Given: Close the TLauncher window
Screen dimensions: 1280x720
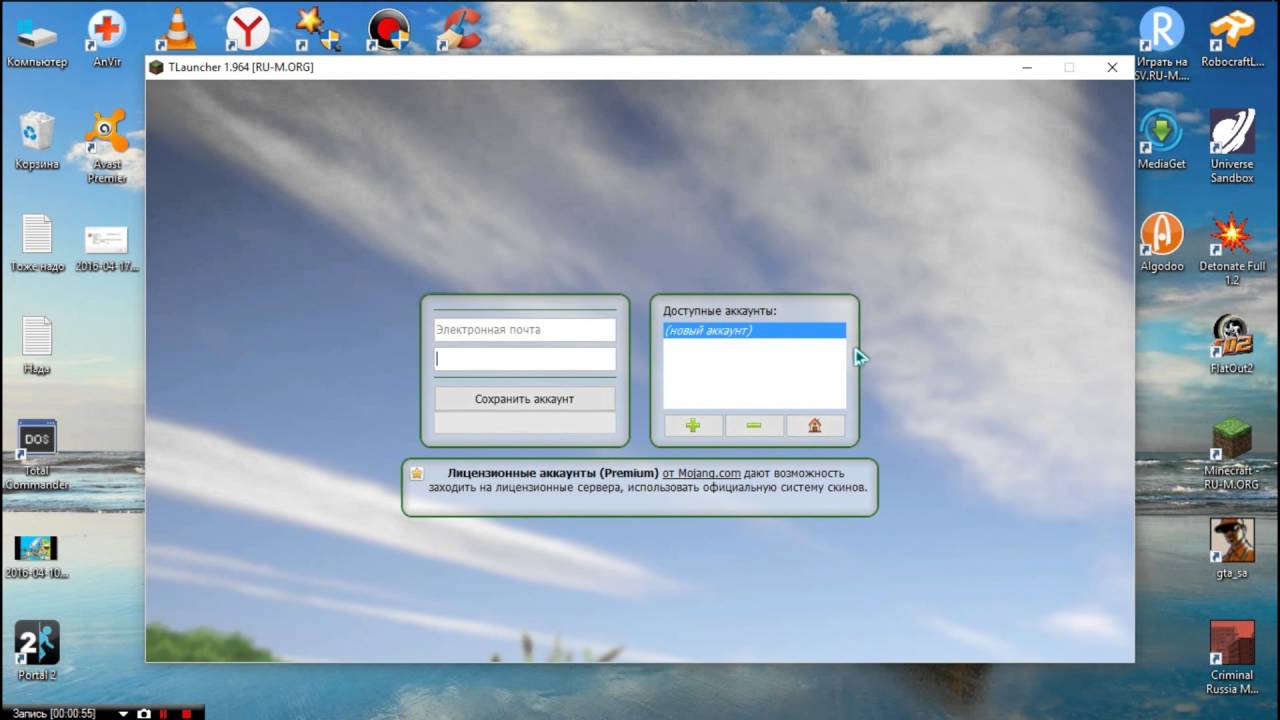Looking at the screenshot, I should [x=1112, y=67].
